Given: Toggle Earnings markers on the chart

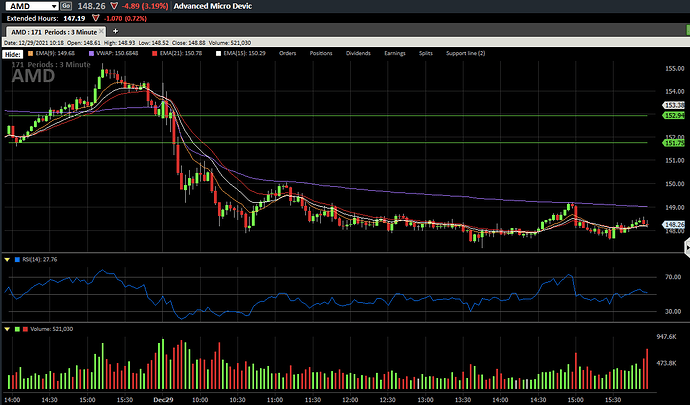Looking at the screenshot, I should pyautogui.click(x=395, y=53).
